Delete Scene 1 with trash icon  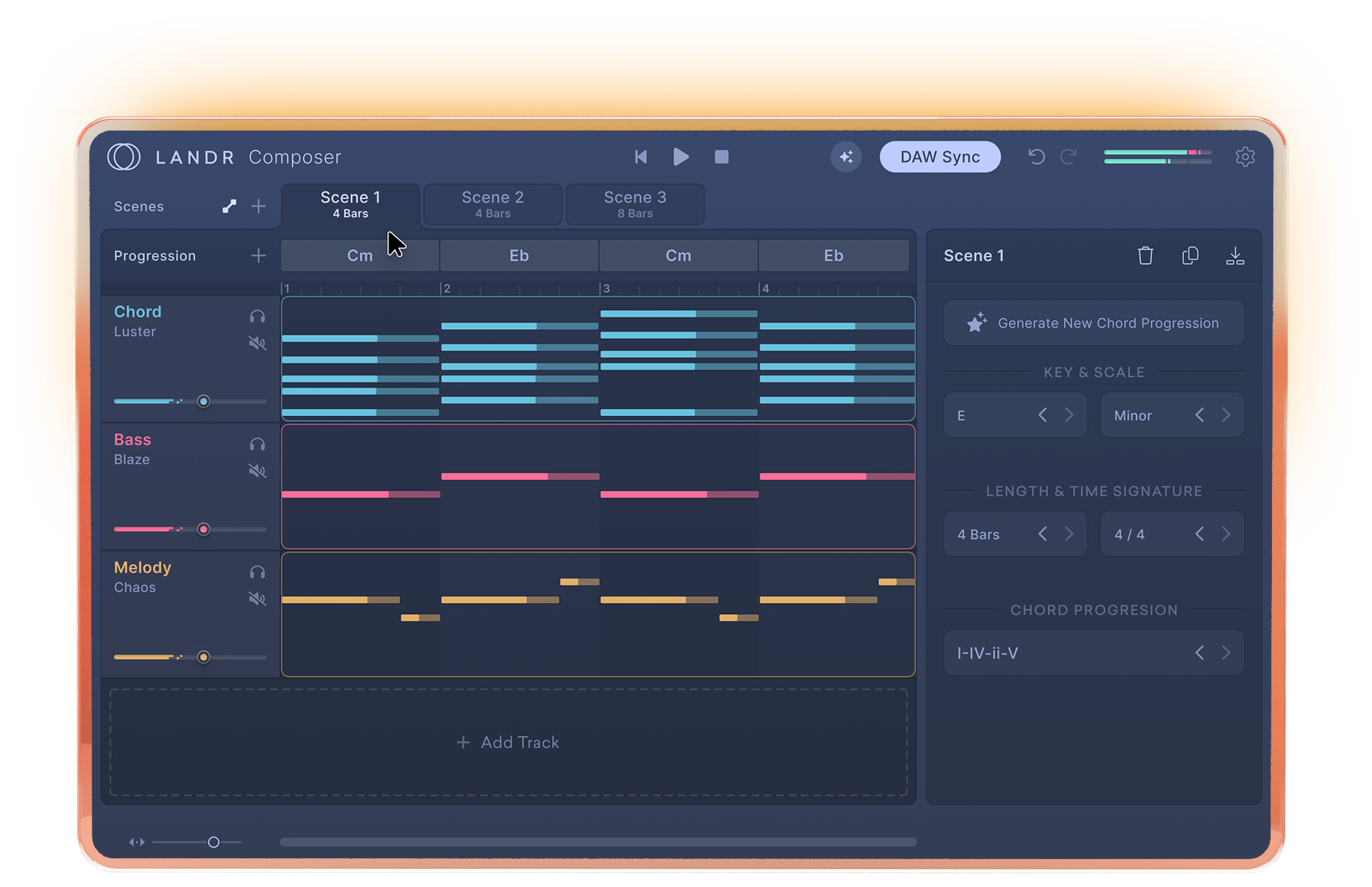click(1145, 256)
